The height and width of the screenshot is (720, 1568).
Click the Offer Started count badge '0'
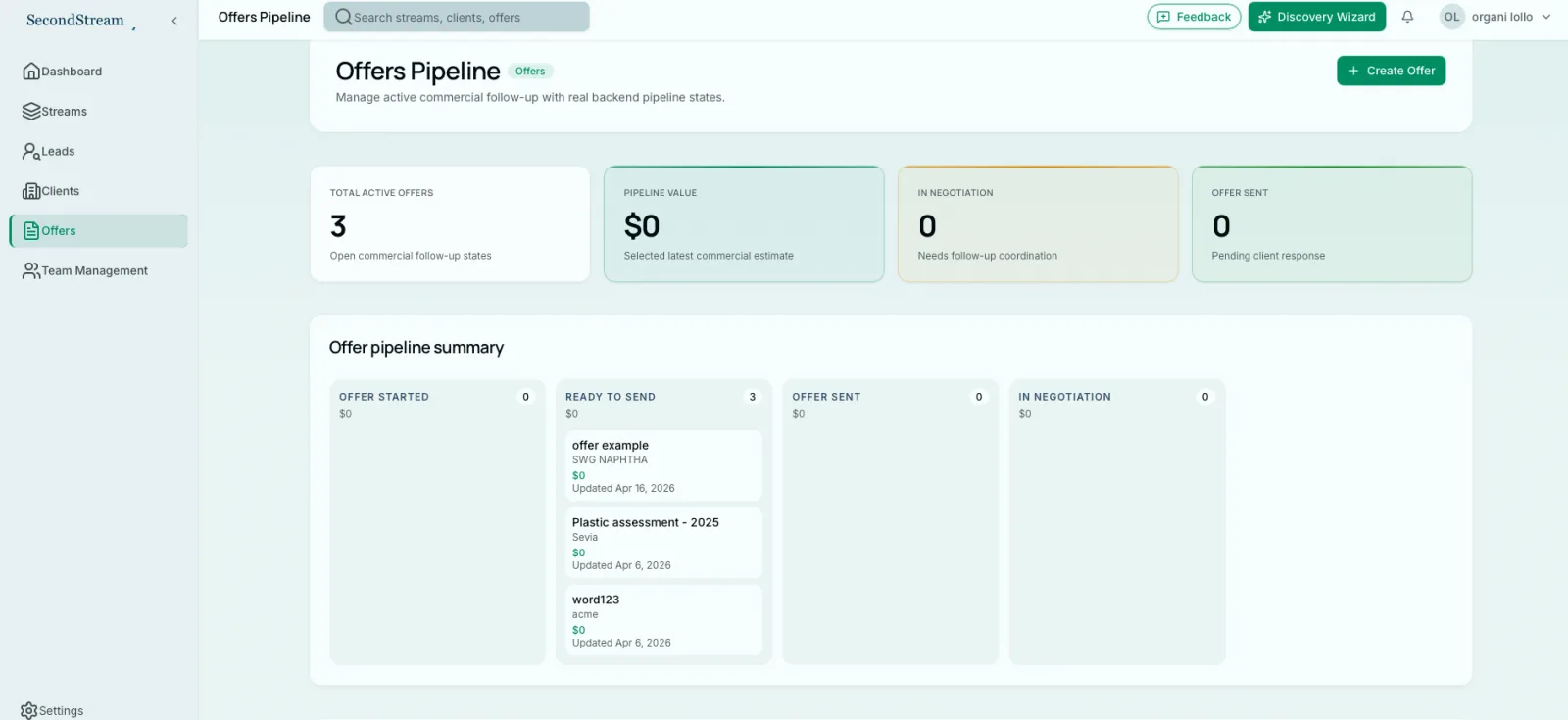(525, 397)
